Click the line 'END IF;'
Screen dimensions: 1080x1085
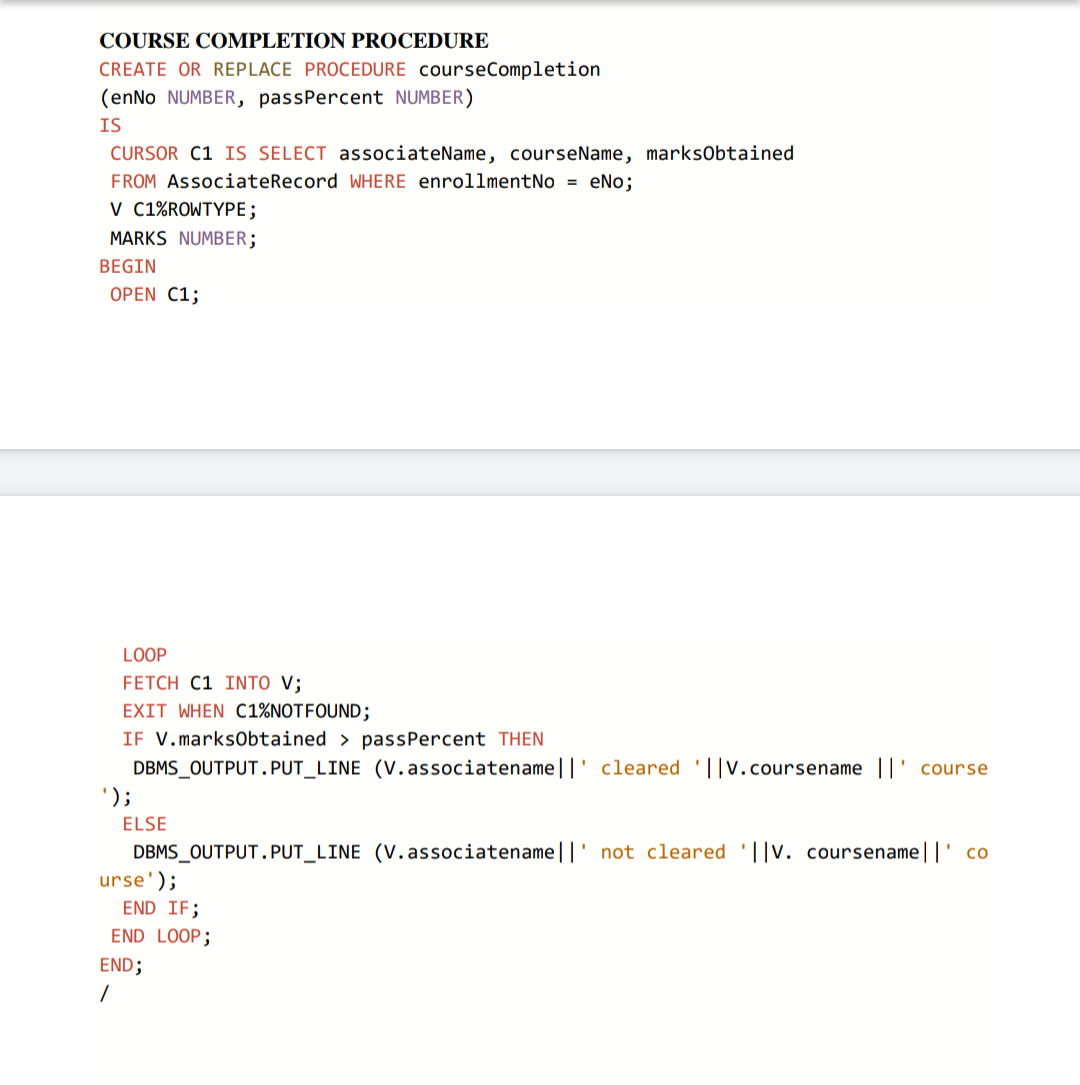click(161, 909)
